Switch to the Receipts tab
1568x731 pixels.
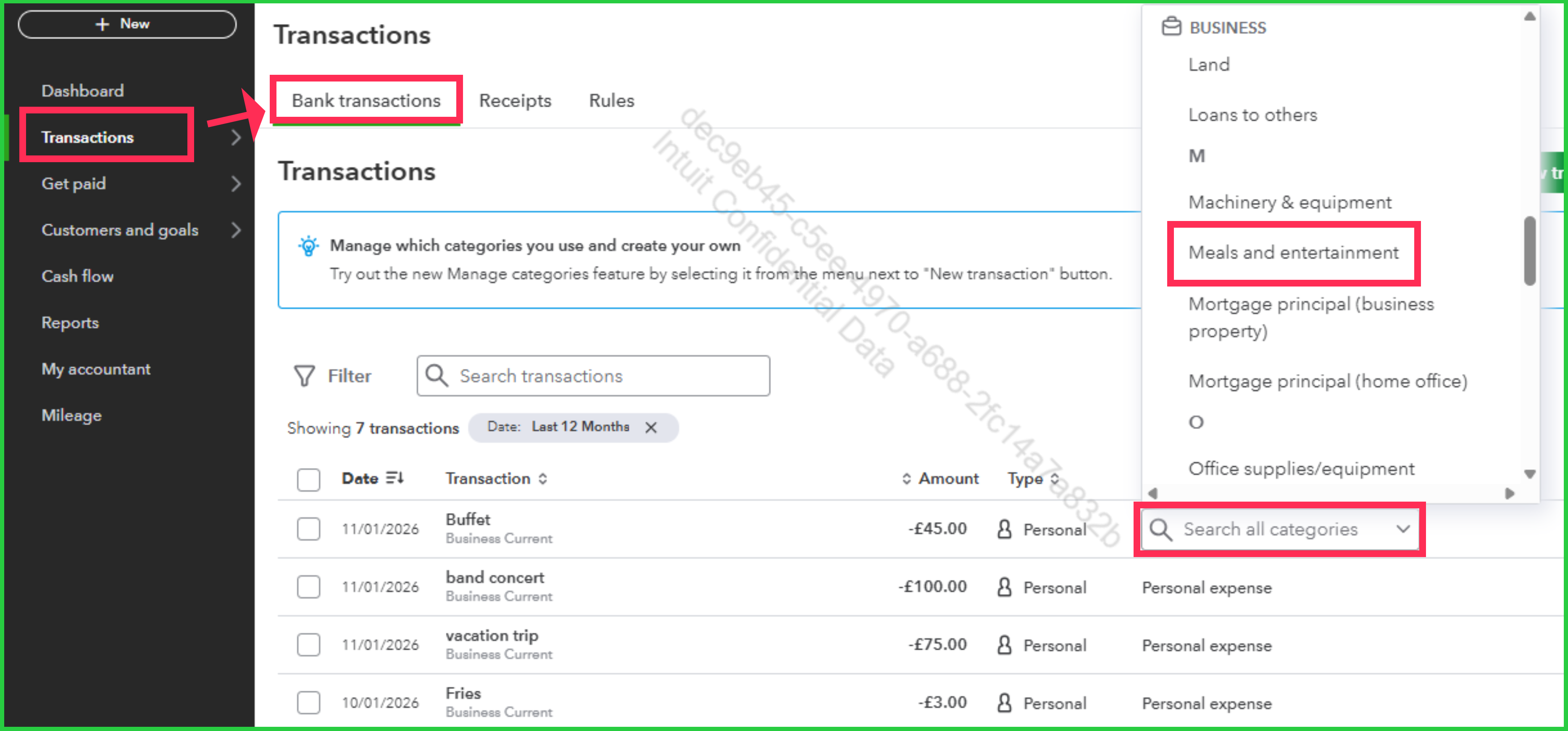[x=515, y=100]
